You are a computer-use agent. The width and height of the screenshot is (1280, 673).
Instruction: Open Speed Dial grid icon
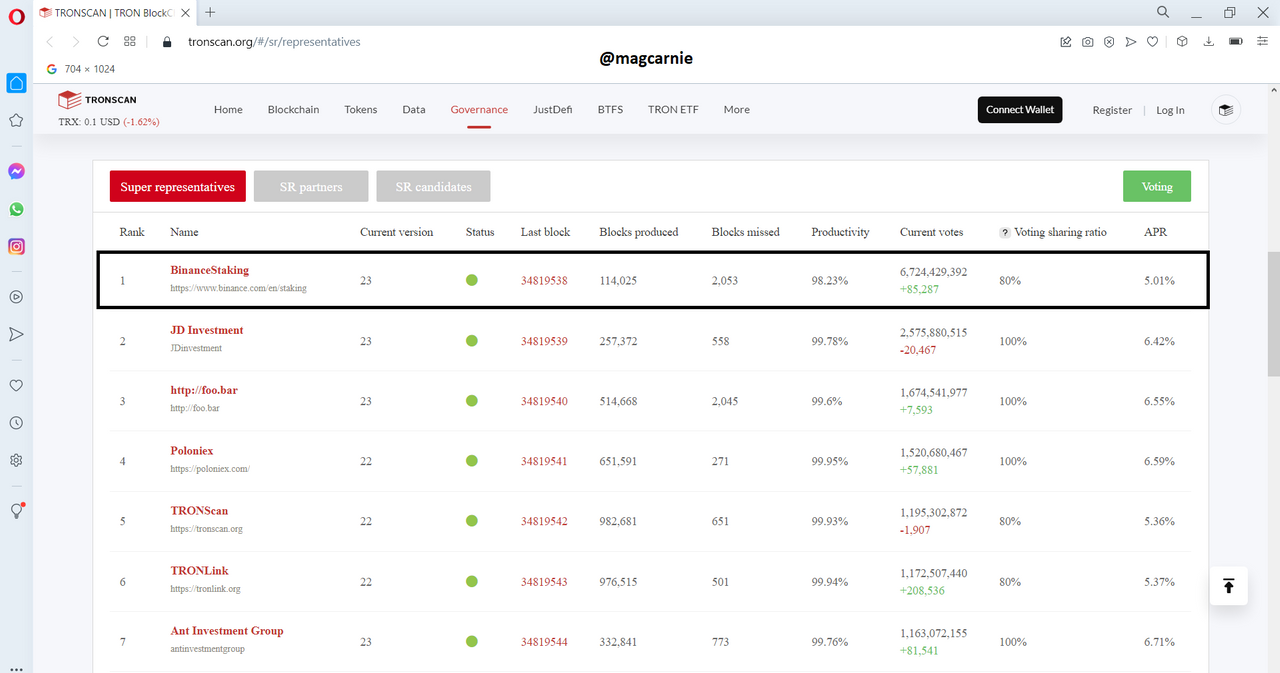point(130,42)
